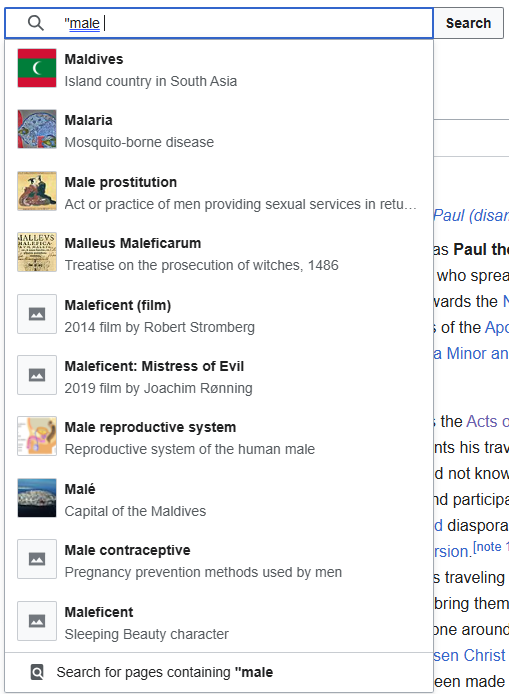
Task: Click placeholder icon for Maleficent character
Action: [37, 621]
